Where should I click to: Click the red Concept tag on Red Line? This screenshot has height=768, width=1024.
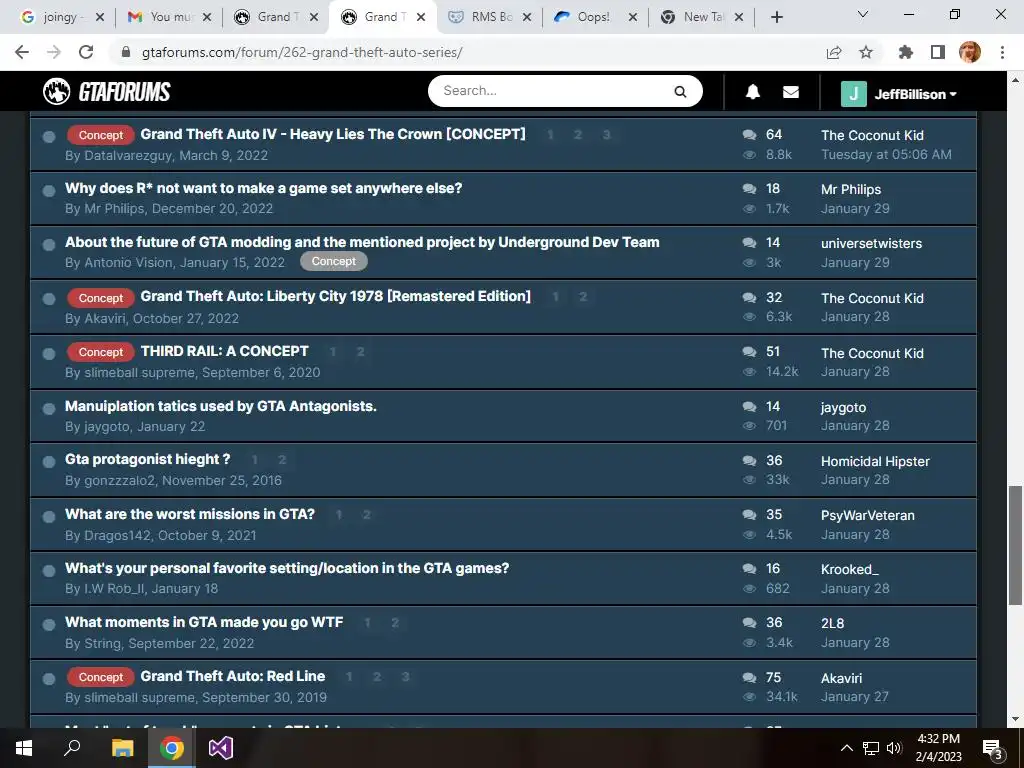click(x=101, y=677)
